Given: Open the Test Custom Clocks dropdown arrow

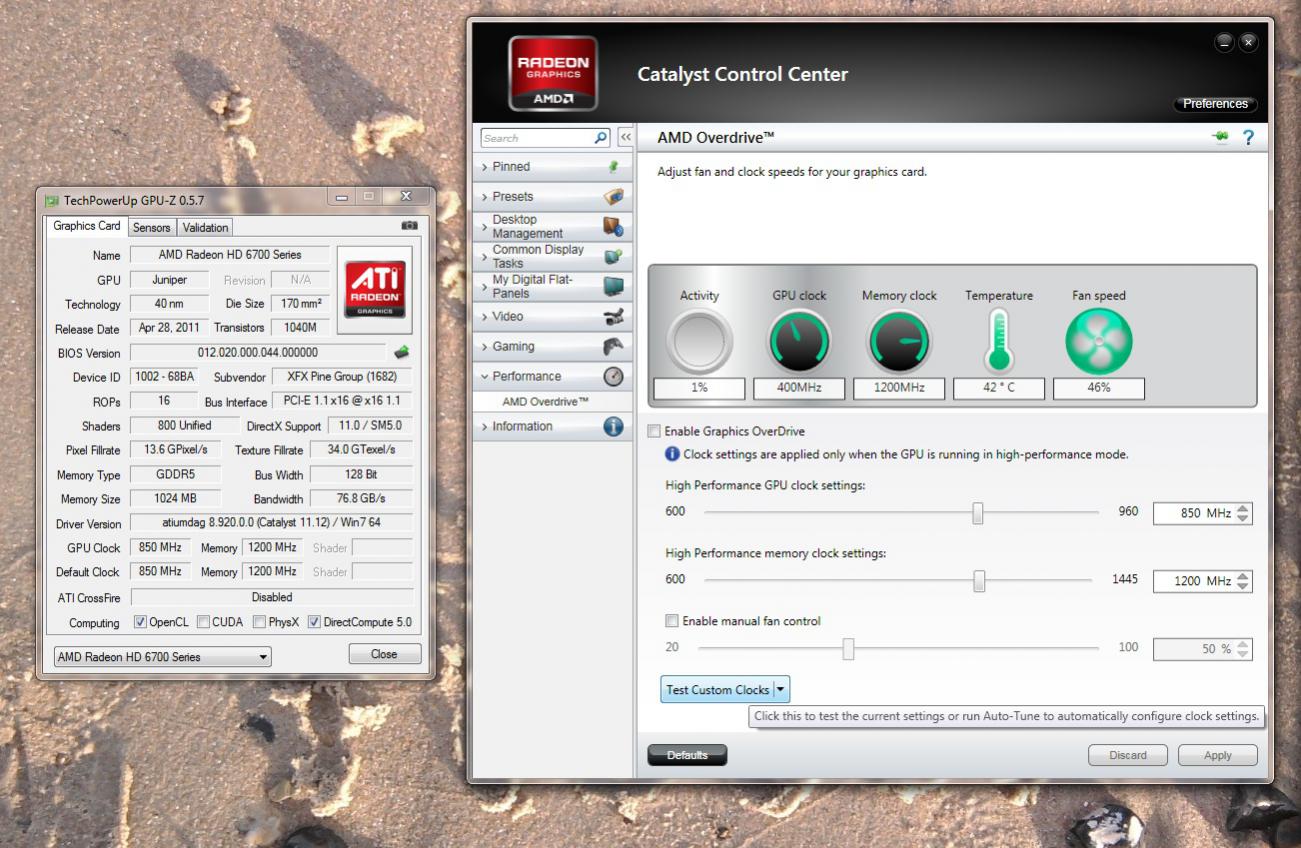Looking at the screenshot, I should [782, 689].
